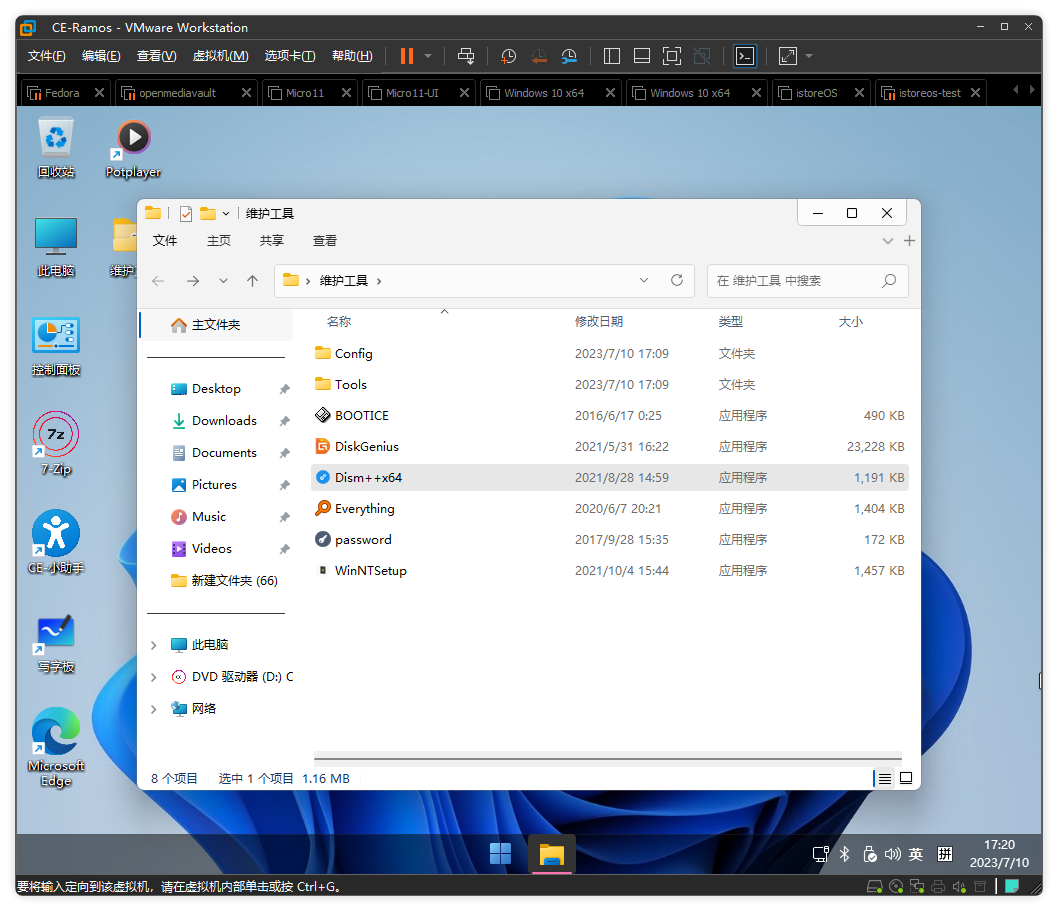The image size is (1058, 911).
Task: Click the Windows Start button
Action: tap(500, 854)
